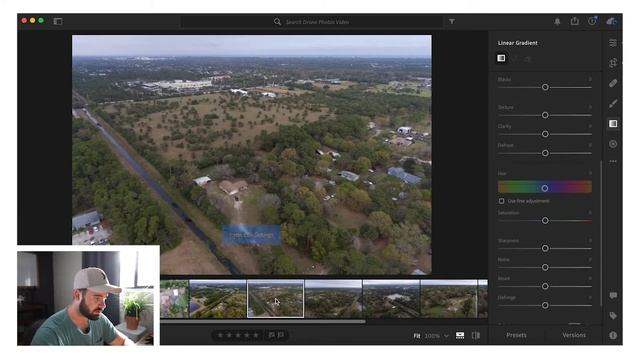Click the Fit zoom button
640x360 pixels.
(x=417, y=336)
